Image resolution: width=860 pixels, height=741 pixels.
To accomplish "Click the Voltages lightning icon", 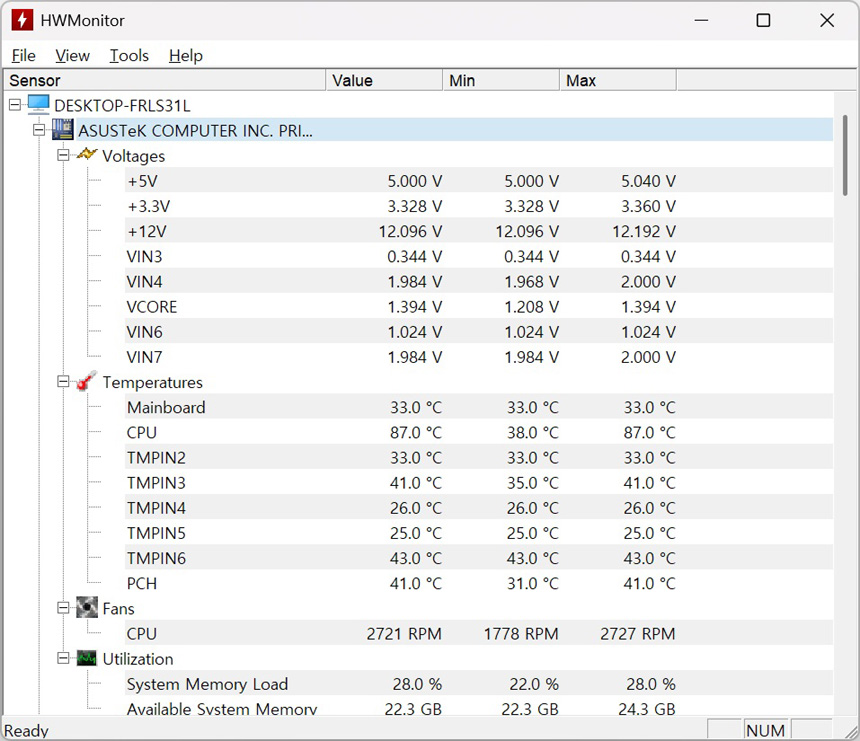I will click(87, 155).
